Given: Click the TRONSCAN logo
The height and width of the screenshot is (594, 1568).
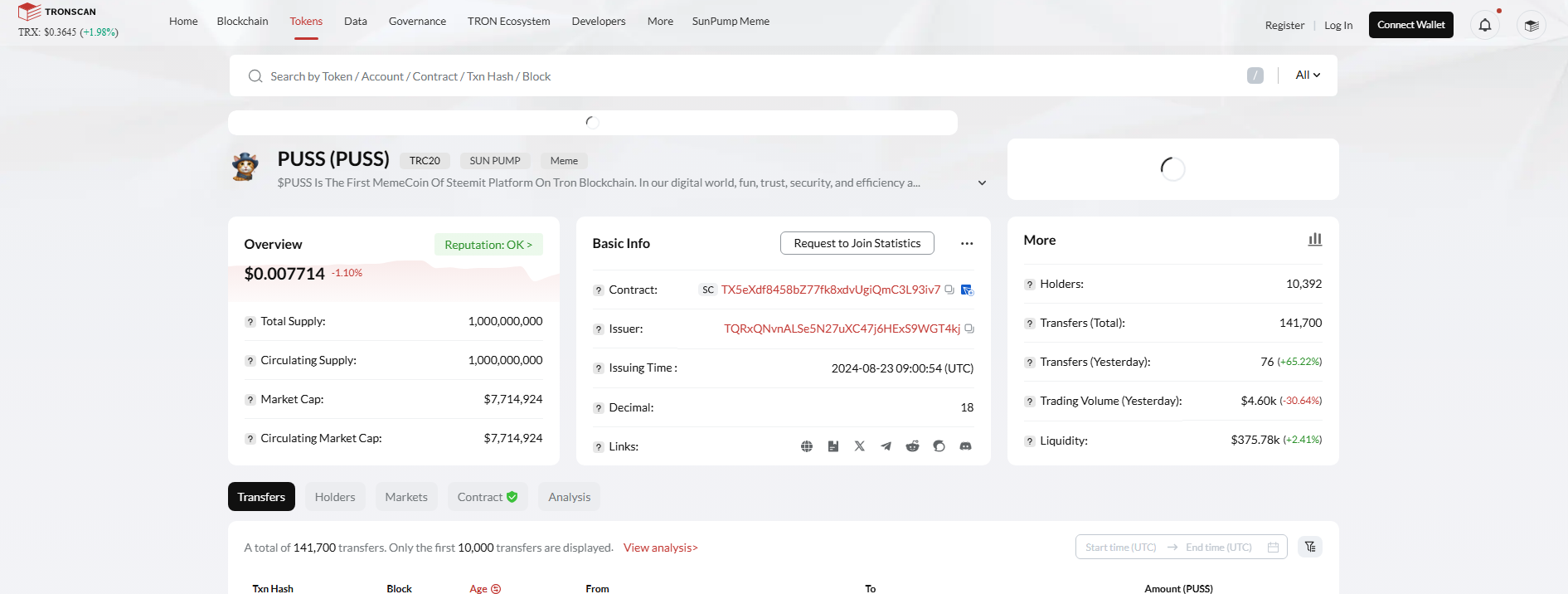Looking at the screenshot, I should (x=57, y=12).
